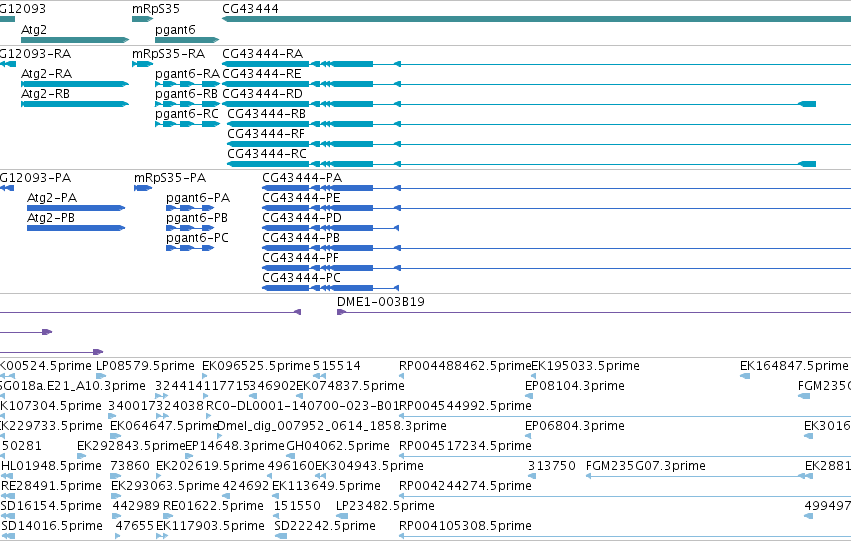Select EK113649.5prime feature

pos(276,496)
